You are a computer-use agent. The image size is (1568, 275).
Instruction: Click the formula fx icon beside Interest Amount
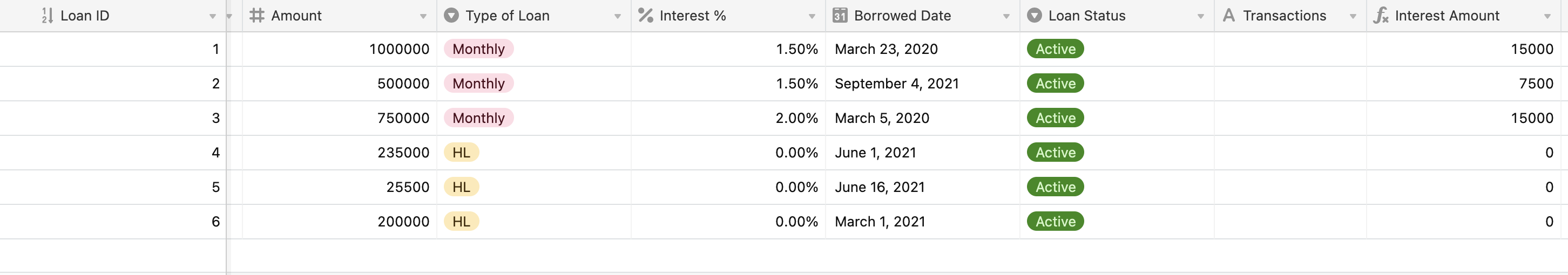1381,15
